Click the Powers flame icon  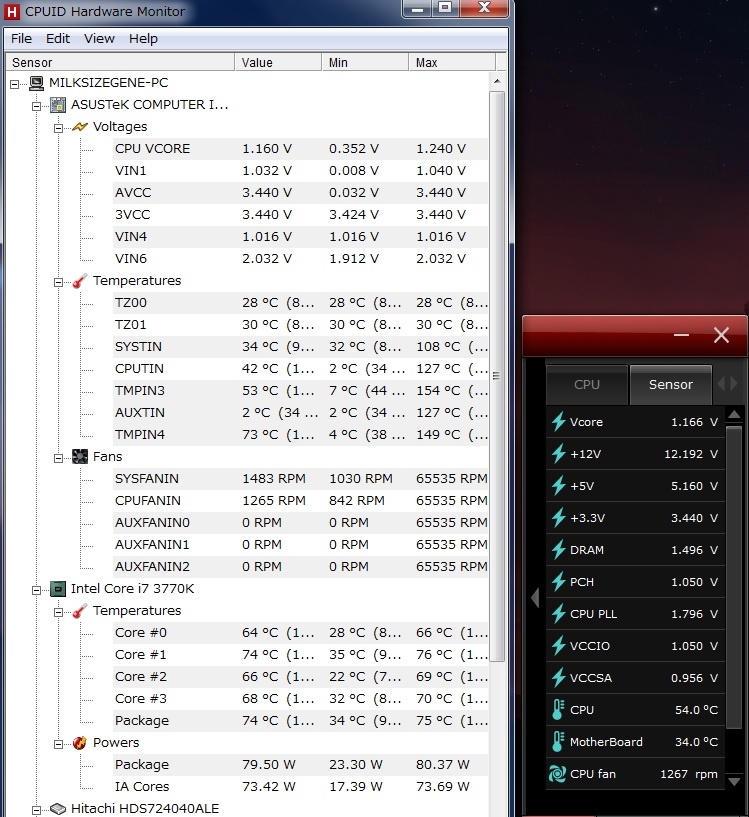coord(79,743)
